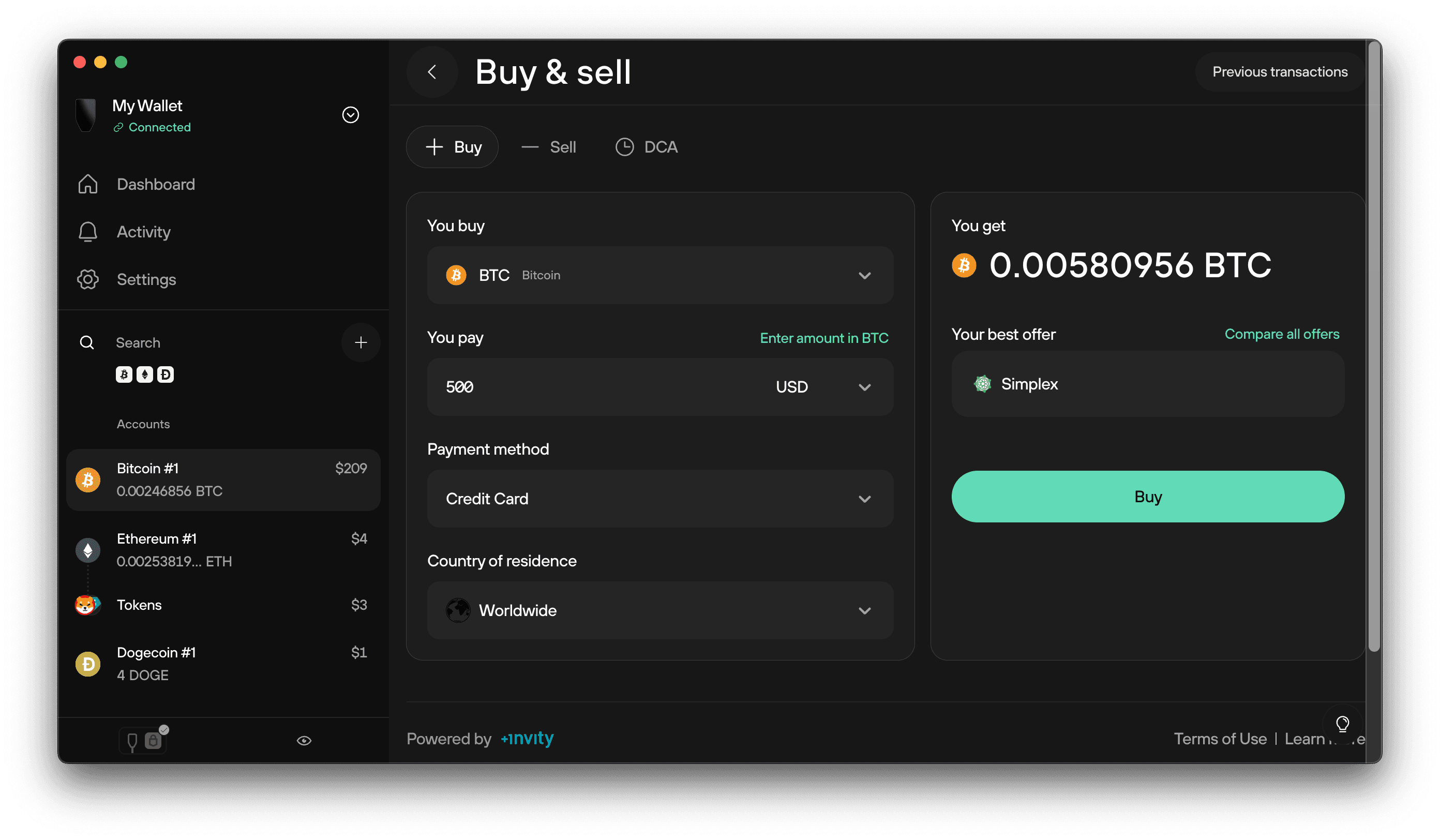Click Compare all offers link
The width and height of the screenshot is (1440, 840).
point(1282,334)
